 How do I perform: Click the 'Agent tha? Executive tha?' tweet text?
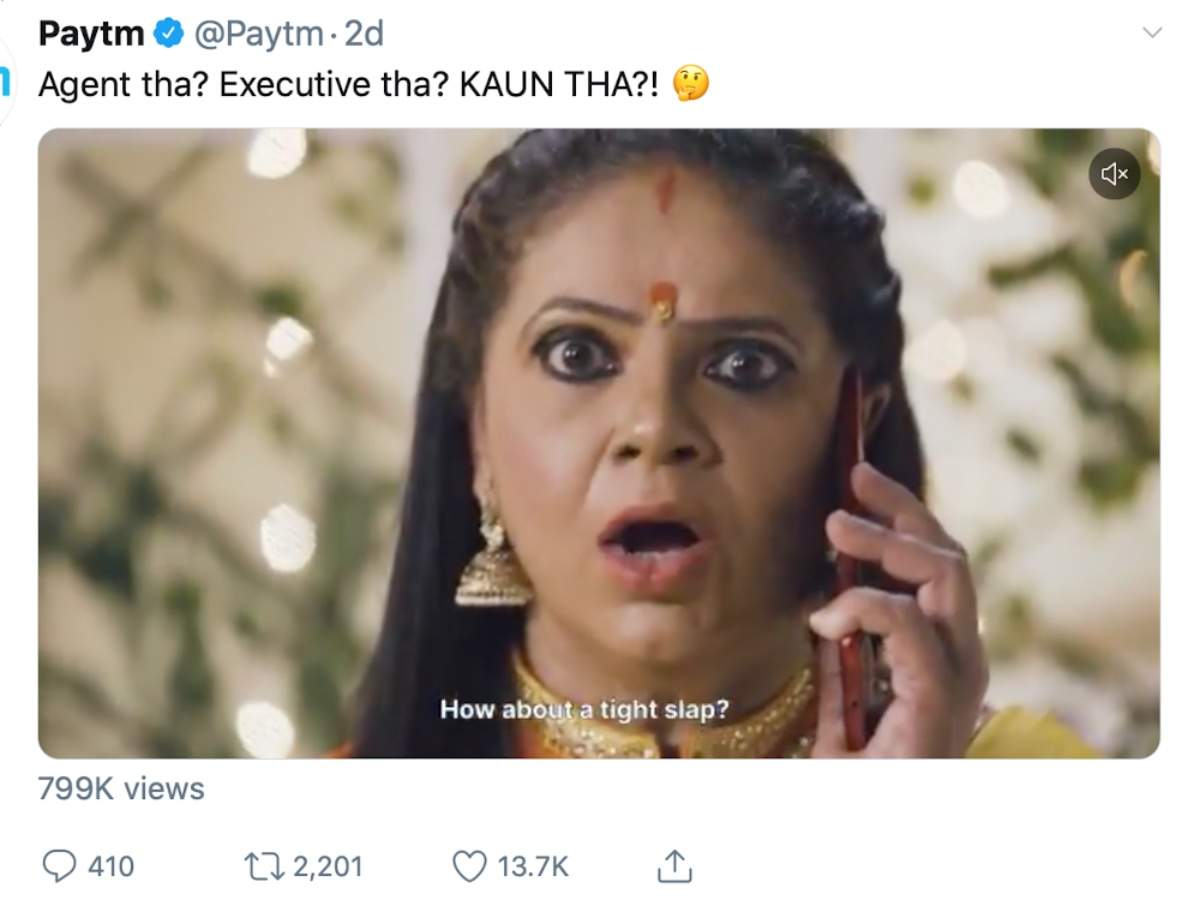(243, 85)
